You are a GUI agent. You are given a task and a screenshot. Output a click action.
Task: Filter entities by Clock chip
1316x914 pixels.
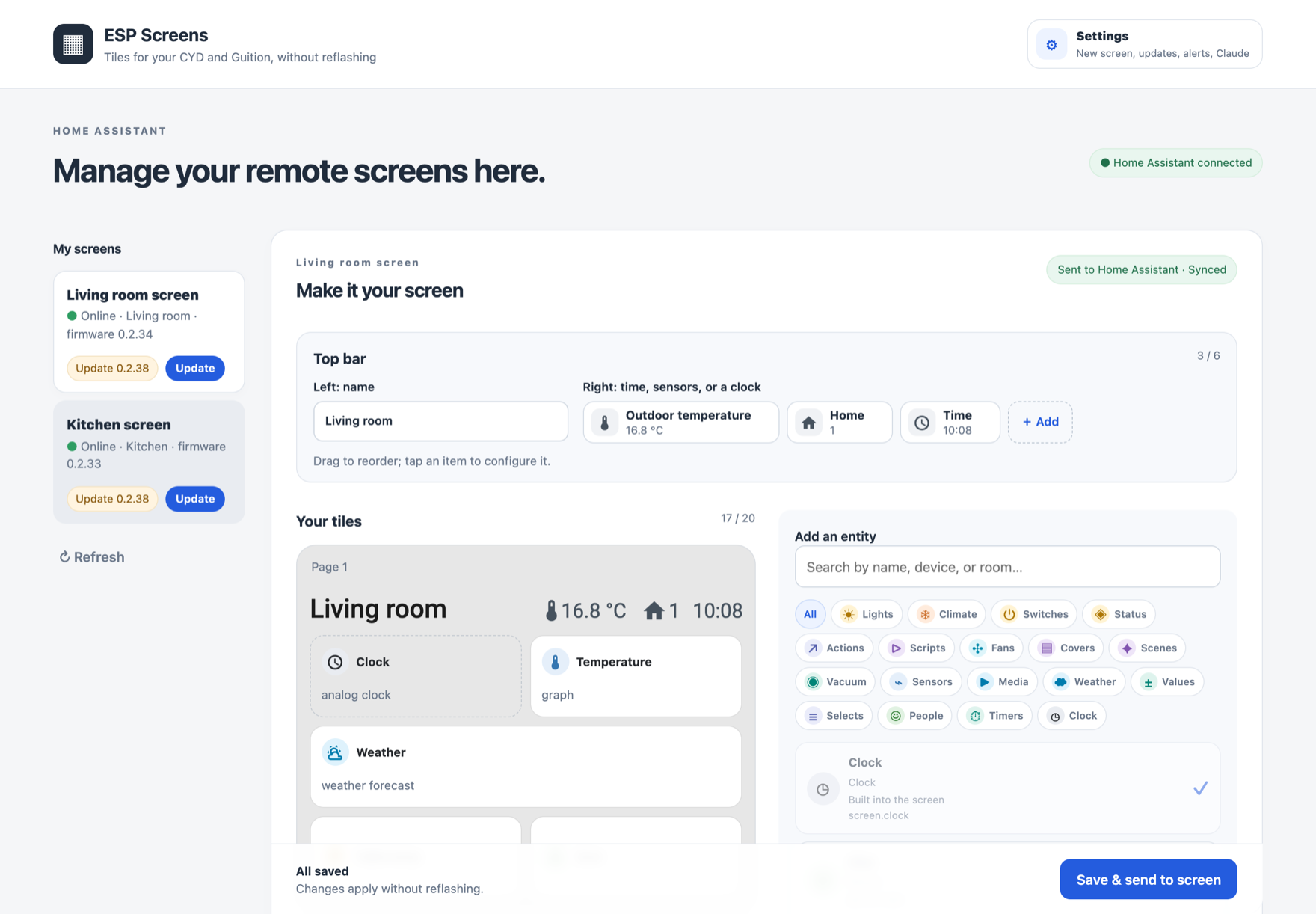pos(1072,716)
